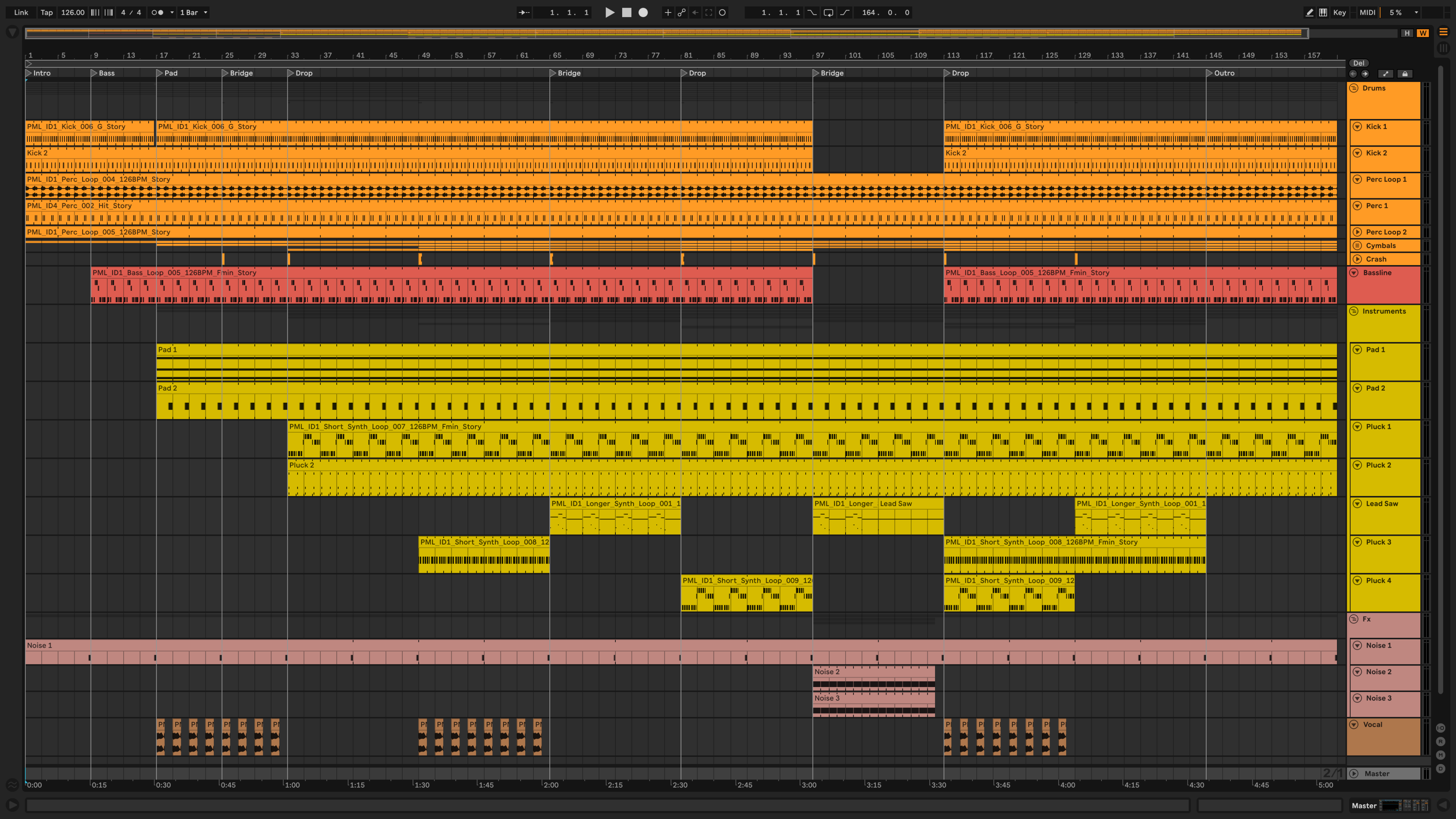Screen dimensions: 1456x819
Task: Open 1 Bar quantization menu
Action: tap(194, 13)
